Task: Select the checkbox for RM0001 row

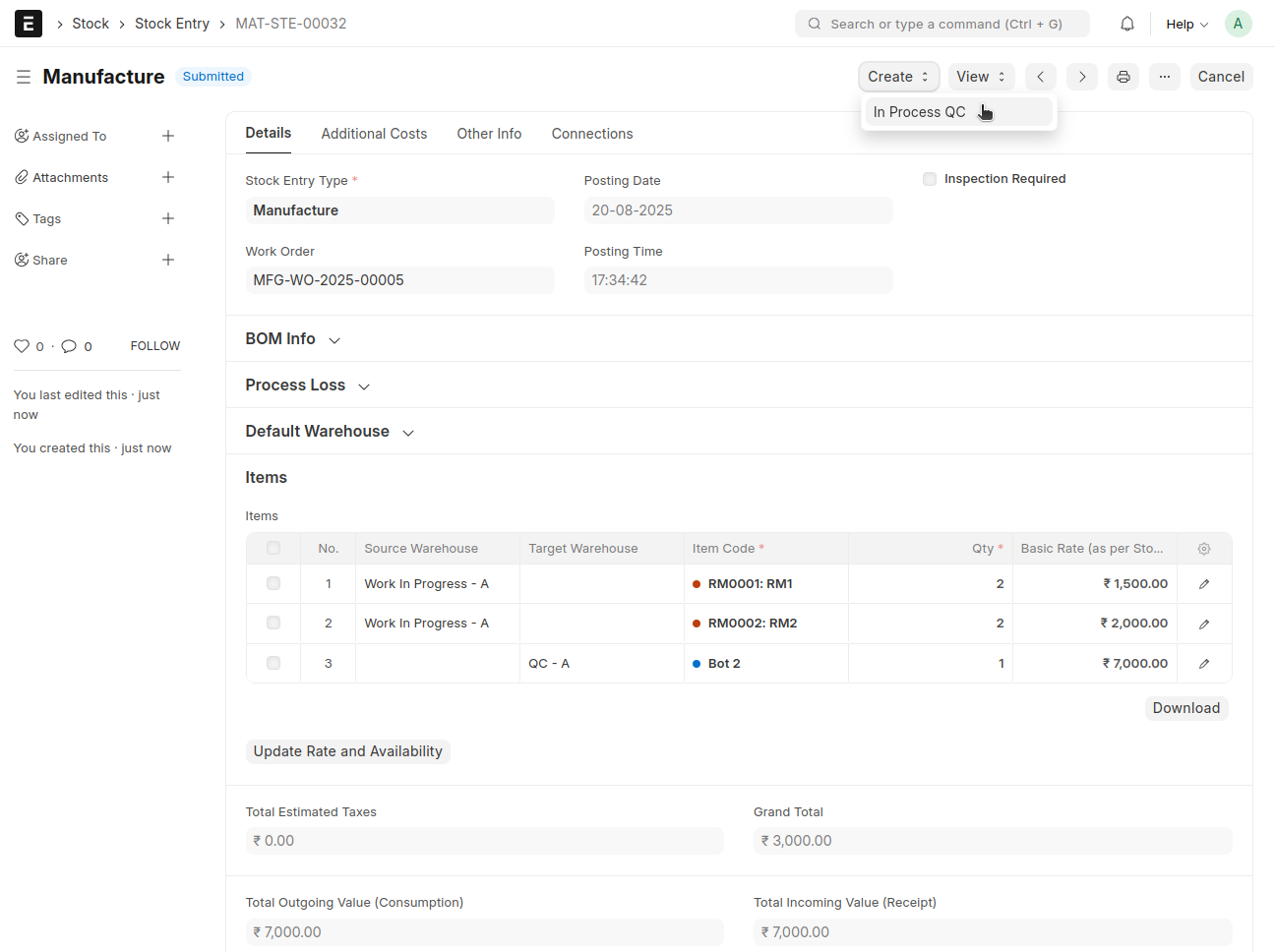Action: (x=273, y=584)
